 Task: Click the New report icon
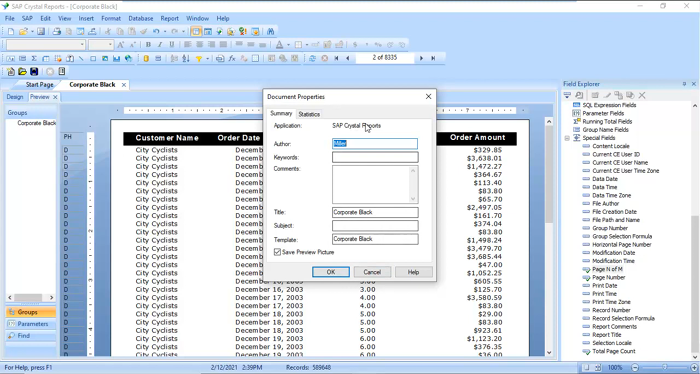(x=11, y=31)
